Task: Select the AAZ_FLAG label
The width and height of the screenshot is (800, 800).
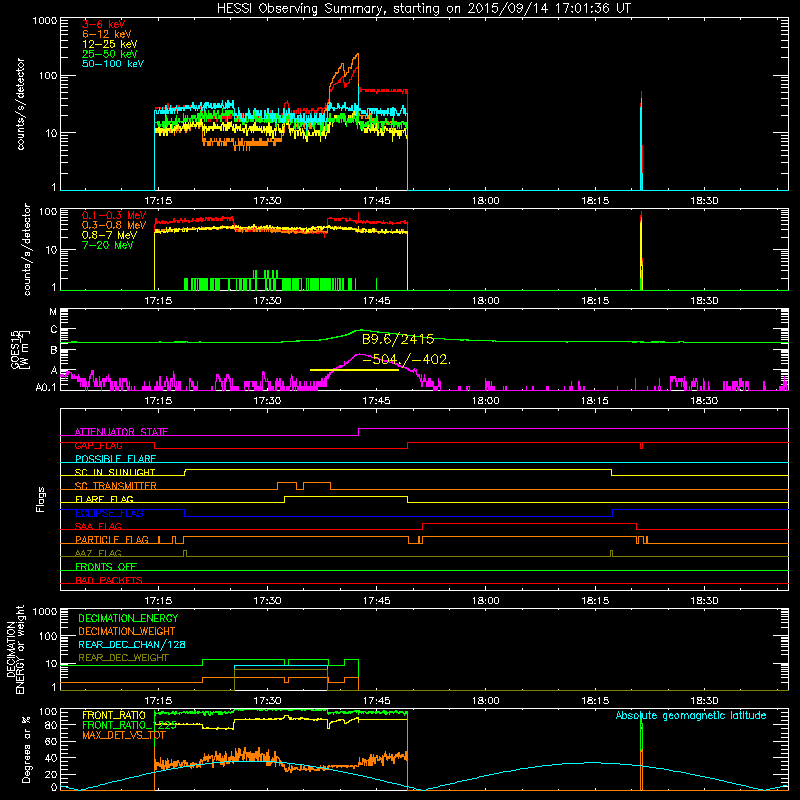Action: 98,553
